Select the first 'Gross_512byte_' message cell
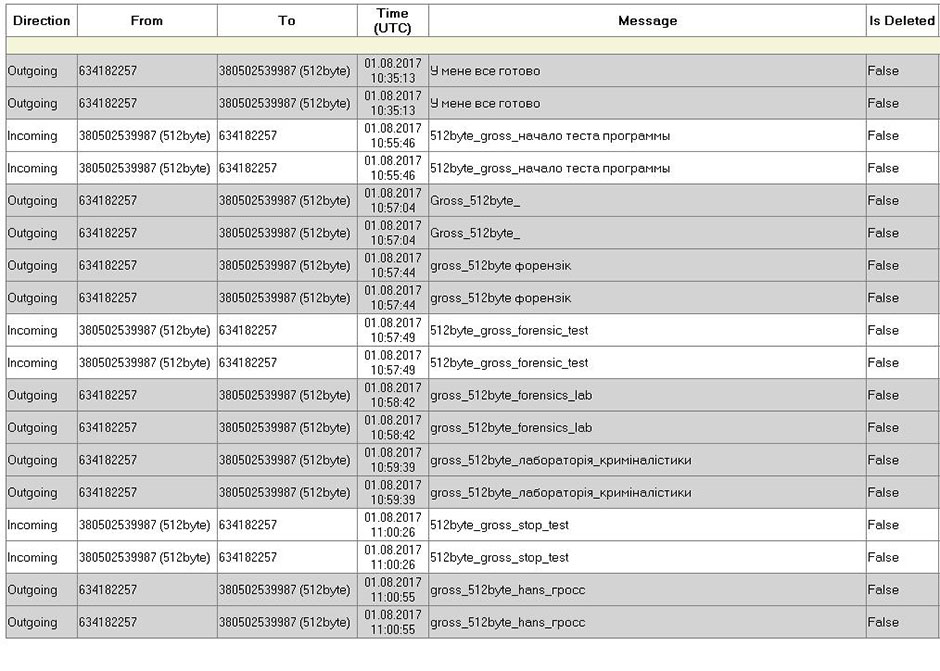 (x=475, y=201)
